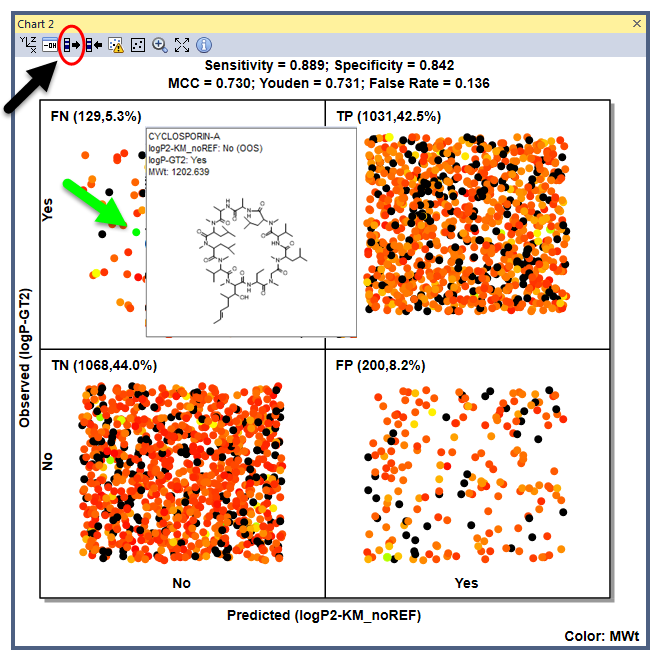Click the logP2-KM_noREF: No (OOS) tooltip line
This screenshot has width=659, height=658.
(206, 148)
